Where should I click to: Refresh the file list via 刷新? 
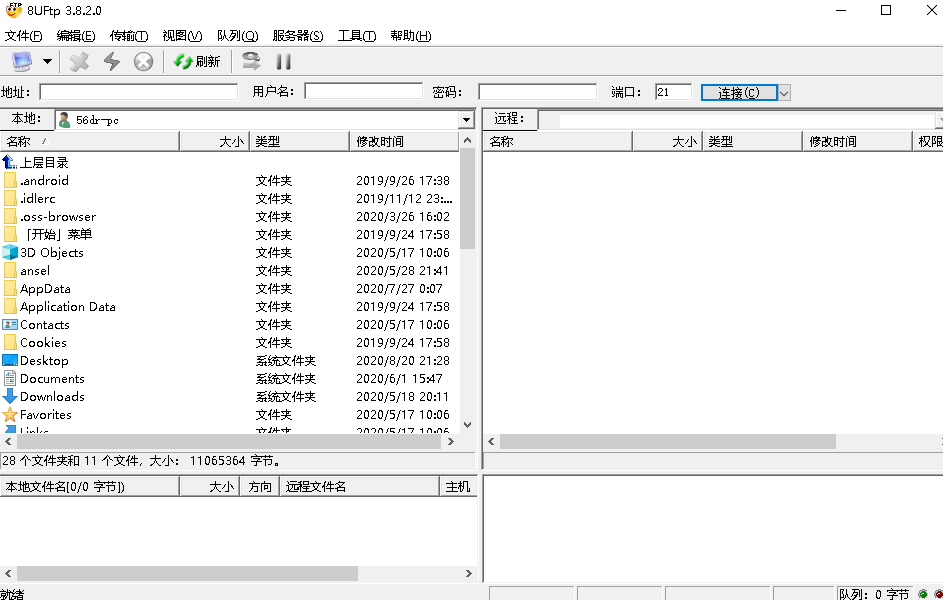pyautogui.click(x=197, y=61)
